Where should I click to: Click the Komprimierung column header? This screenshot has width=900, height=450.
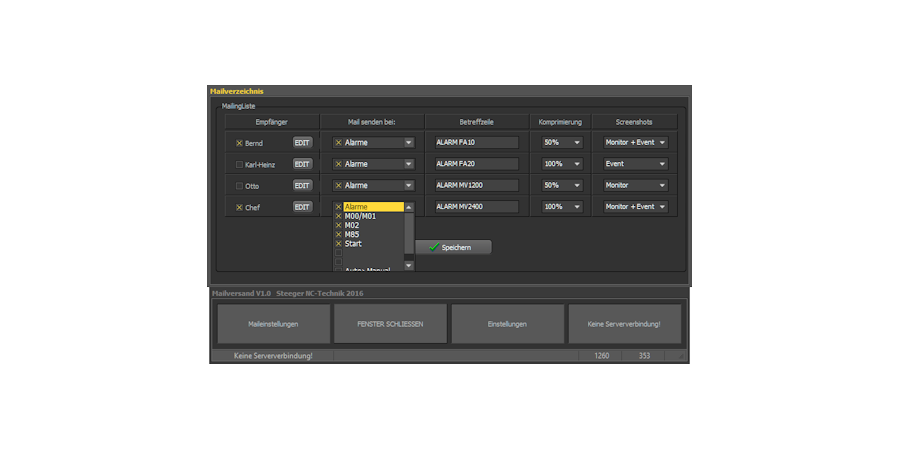tap(560, 122)
